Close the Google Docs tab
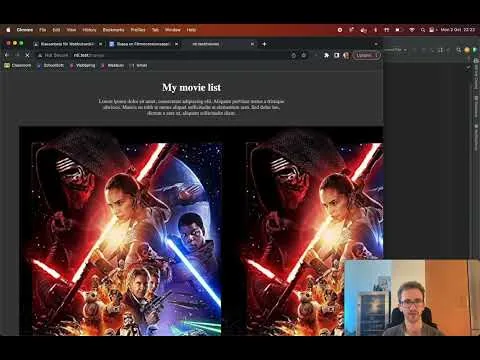Image resolution: width=480 pixels, height=360 pixels. (176, 44)
